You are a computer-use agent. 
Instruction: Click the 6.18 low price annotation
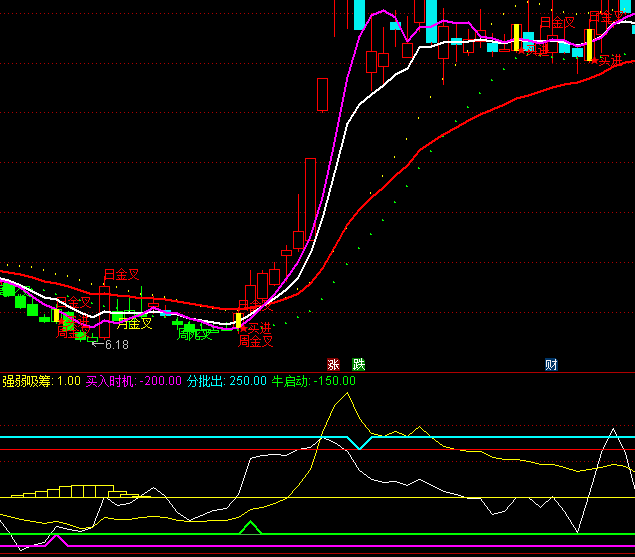click(x=116, y=345)
